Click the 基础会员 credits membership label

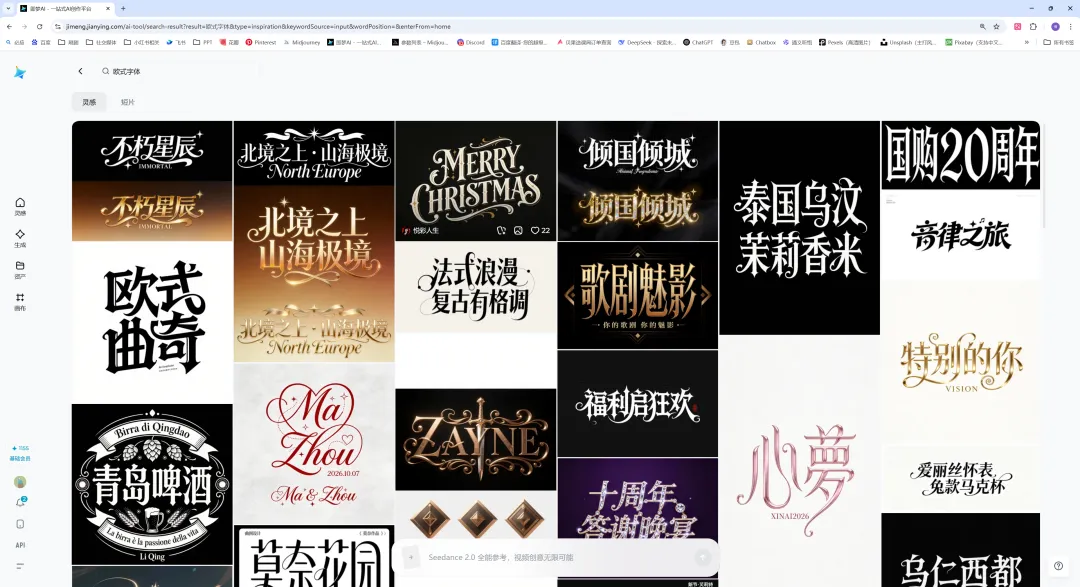point(20,458)
